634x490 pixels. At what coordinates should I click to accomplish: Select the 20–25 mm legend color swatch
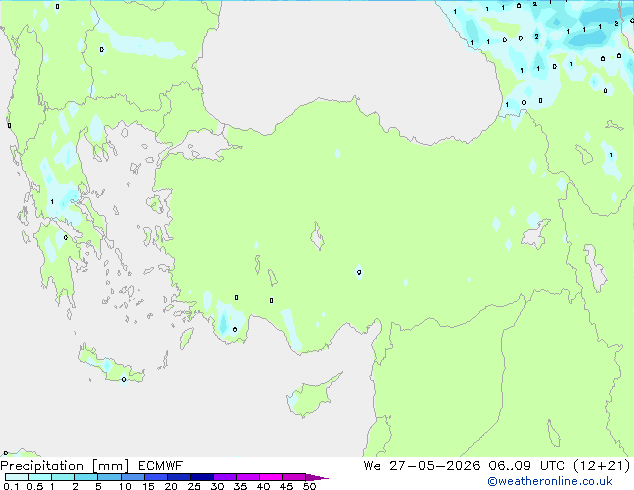178,477
